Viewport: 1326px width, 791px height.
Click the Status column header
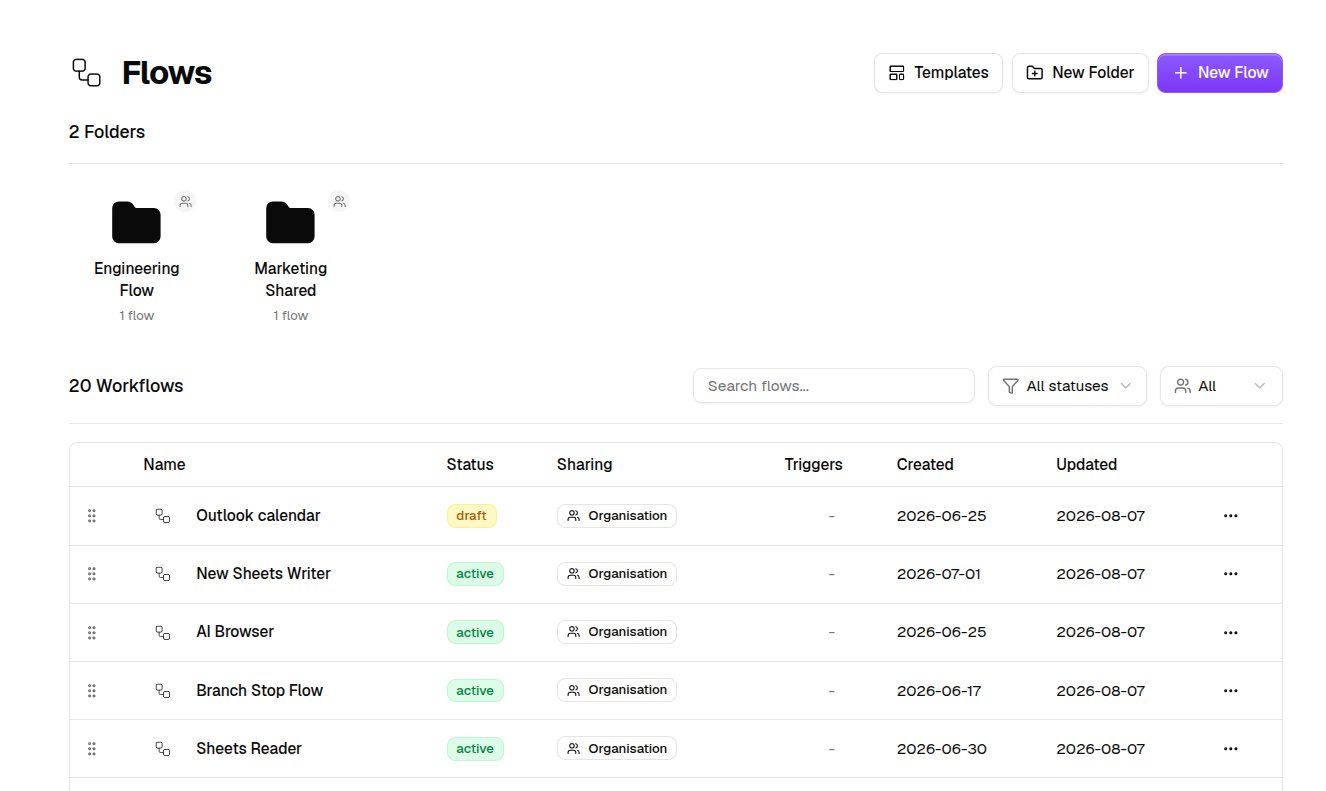(470, 464)
